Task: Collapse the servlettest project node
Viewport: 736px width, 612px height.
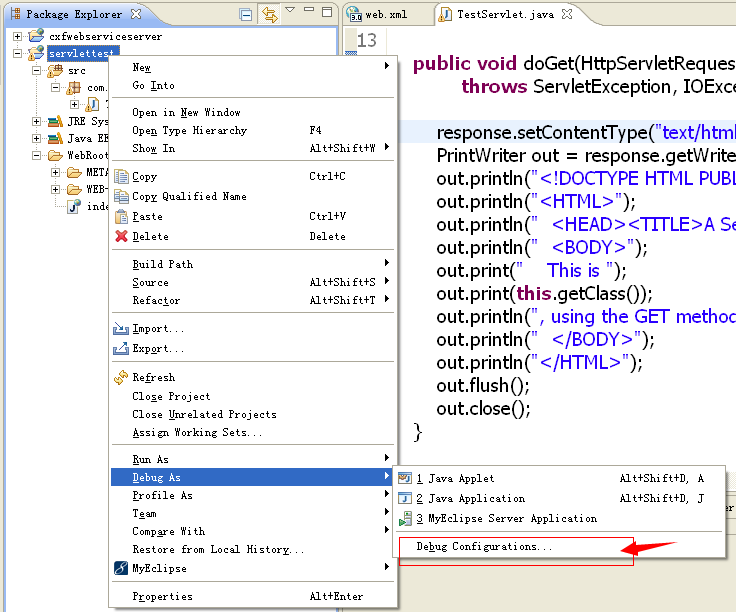Action: tap(18, 53)
